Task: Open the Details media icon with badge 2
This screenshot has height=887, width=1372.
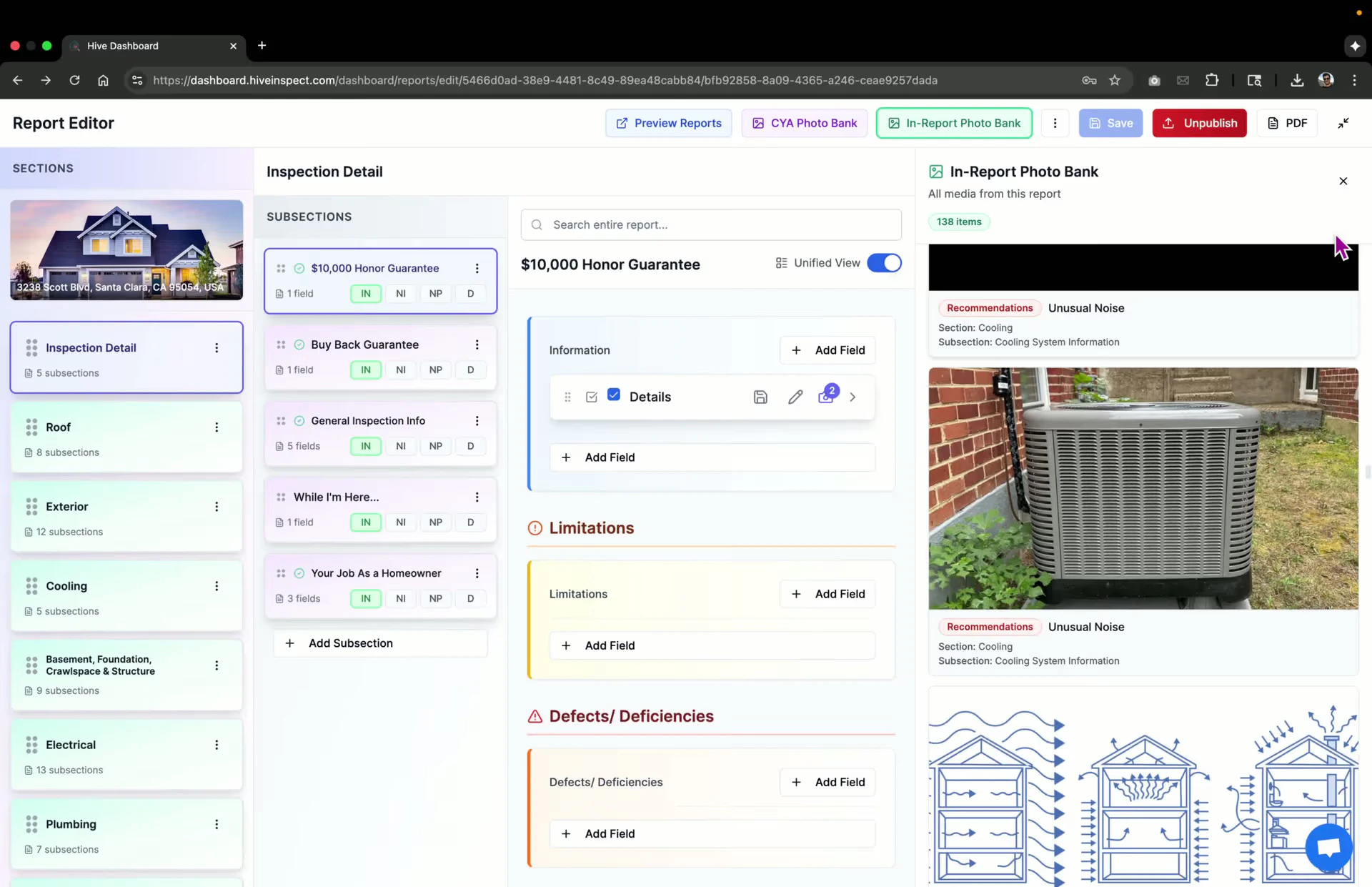Action: pyautogui.click(x=827, y=395)
